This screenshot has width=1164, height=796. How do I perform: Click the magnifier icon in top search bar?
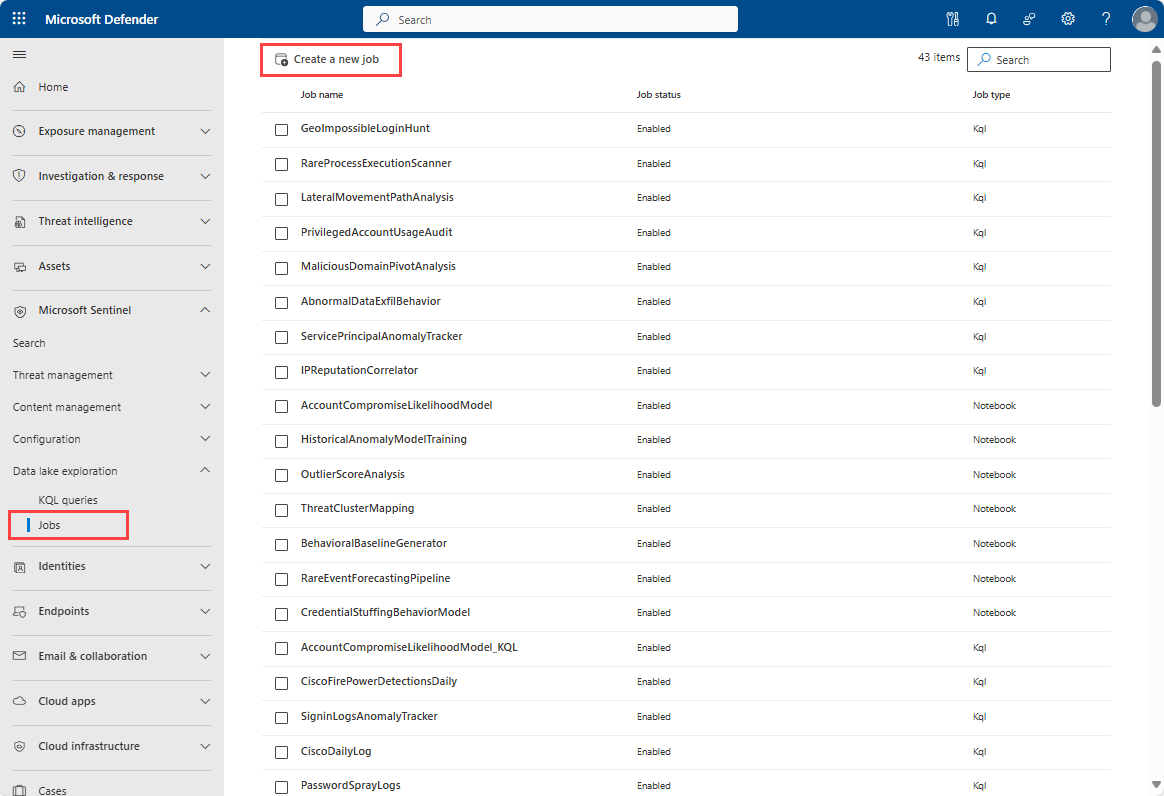(382, 19)
